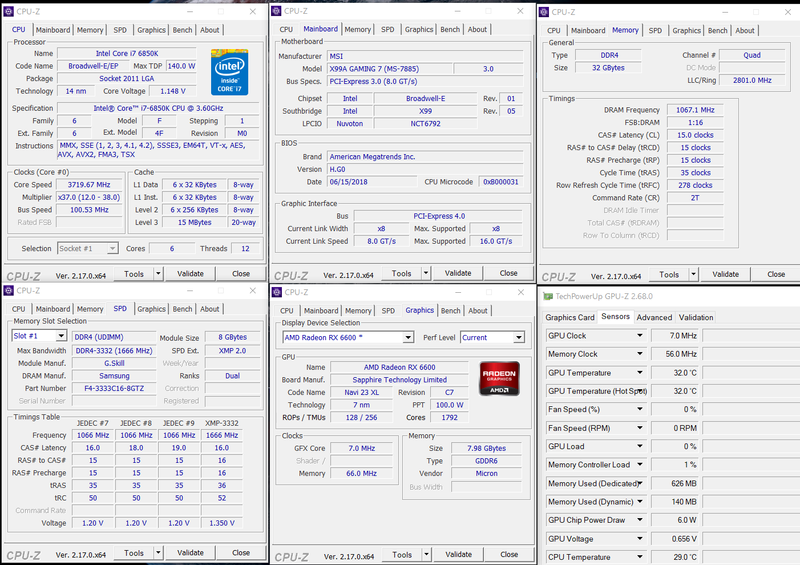
Task: Switch to Mainboard tab in SPD window
Action: [53, 309]
